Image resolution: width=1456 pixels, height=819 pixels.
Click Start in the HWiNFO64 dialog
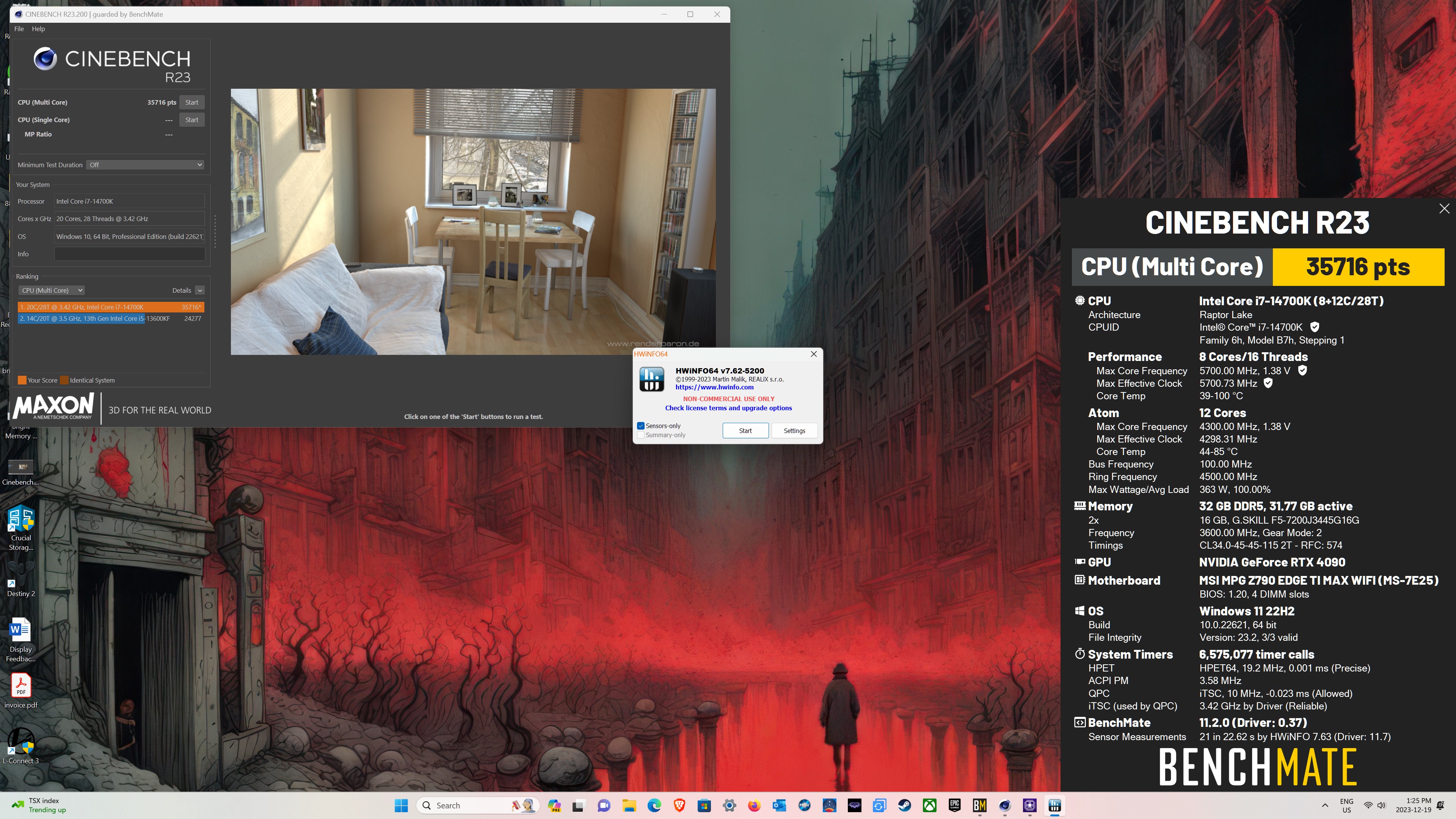(745, 431)
